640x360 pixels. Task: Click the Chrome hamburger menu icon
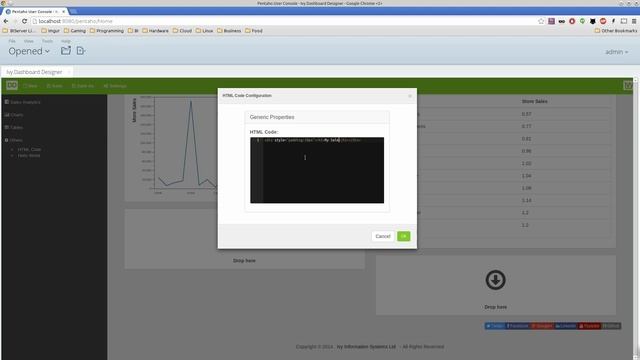[634, 21]
